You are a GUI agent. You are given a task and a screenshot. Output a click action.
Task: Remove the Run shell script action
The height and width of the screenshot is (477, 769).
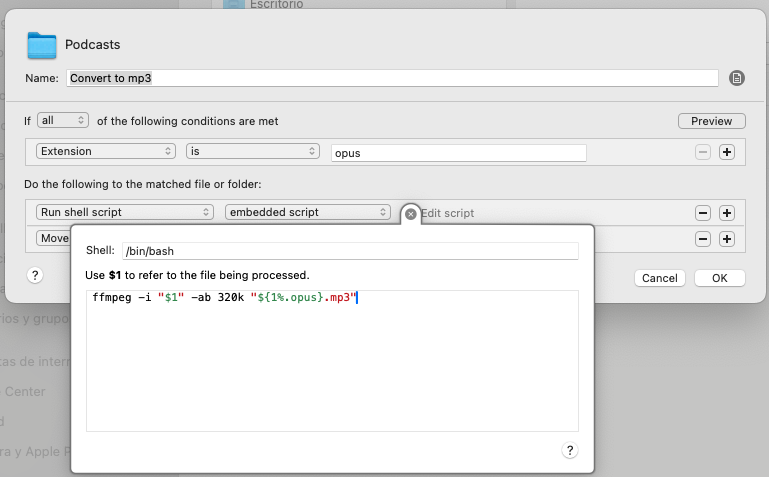703,213
